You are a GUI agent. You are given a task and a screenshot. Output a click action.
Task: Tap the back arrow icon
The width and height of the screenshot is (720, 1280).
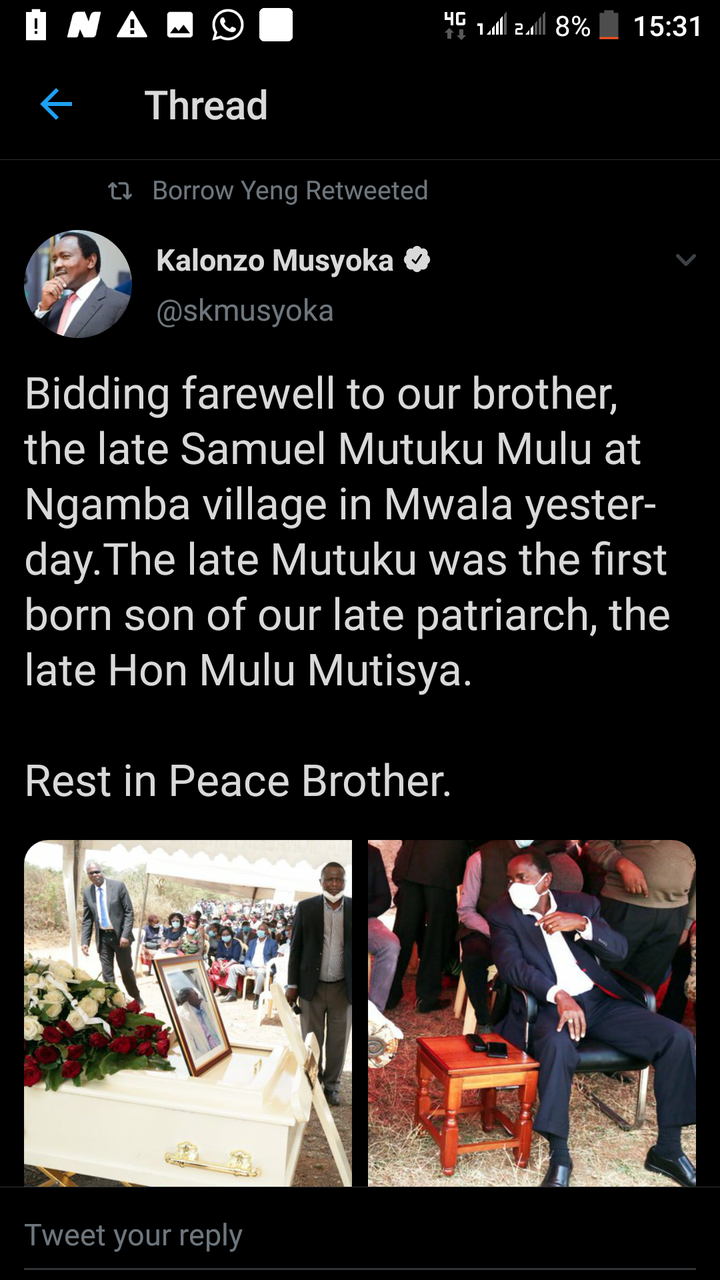point(56,104)
